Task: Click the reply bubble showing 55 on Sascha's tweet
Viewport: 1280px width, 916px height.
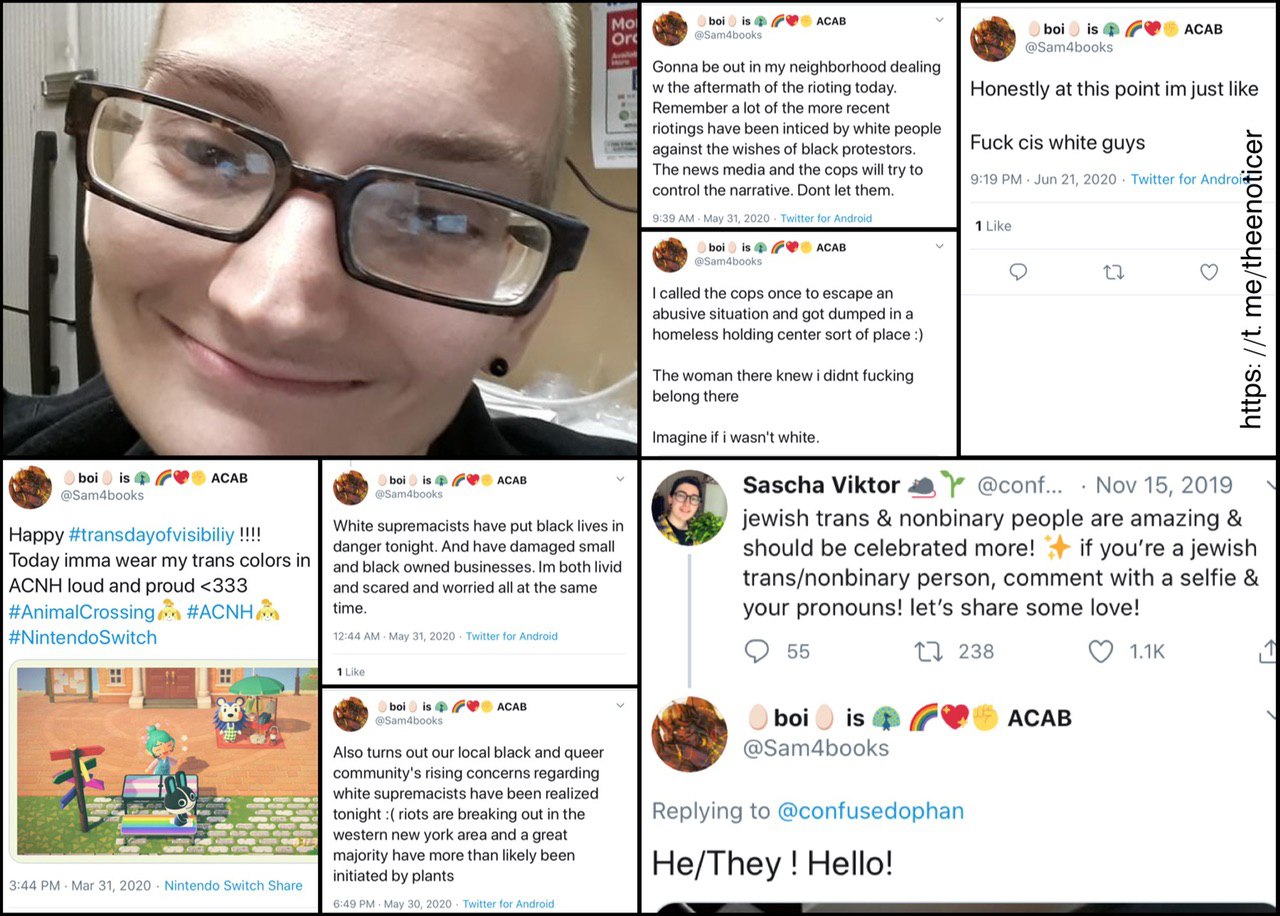Action: [x=757, y=652]
